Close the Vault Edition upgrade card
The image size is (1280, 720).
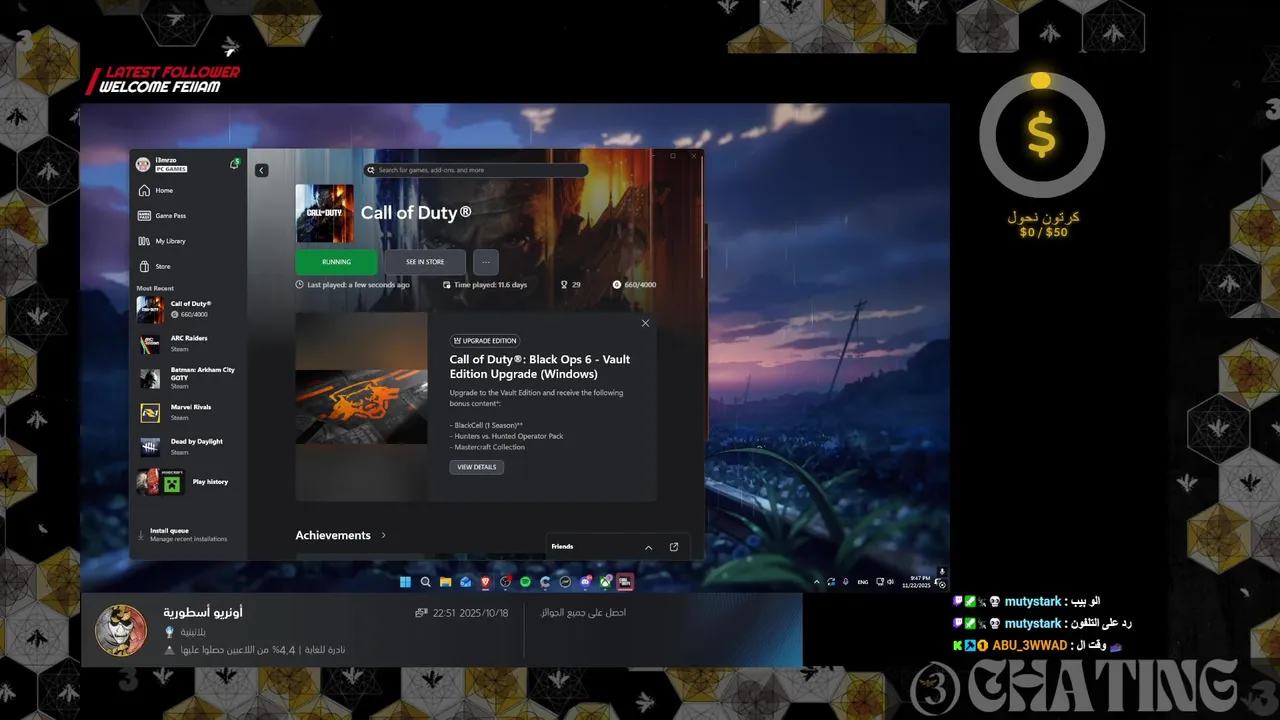tap(645, 323)
